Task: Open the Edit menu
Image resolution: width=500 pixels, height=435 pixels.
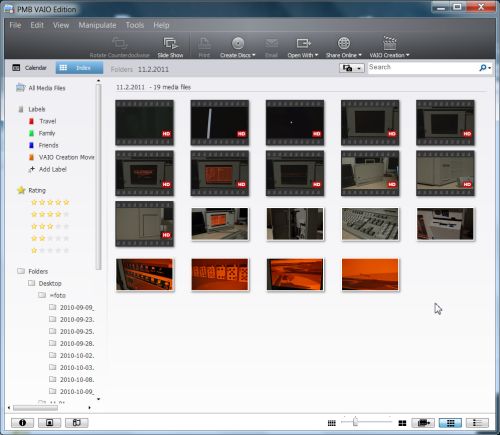Action: [x=37, y=25]
